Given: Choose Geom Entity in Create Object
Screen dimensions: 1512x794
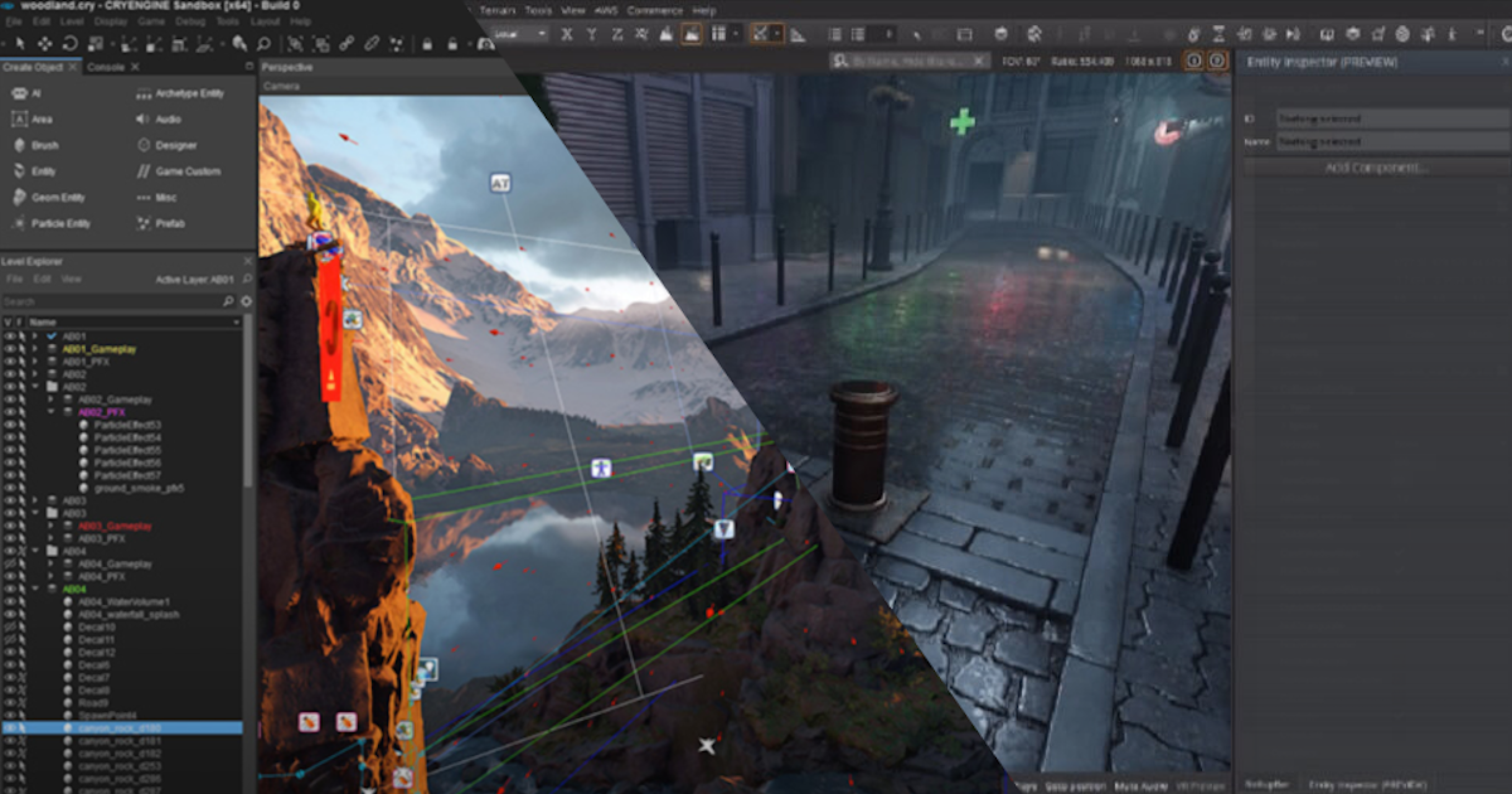Looking at the screenshot, I should [48, 198].
